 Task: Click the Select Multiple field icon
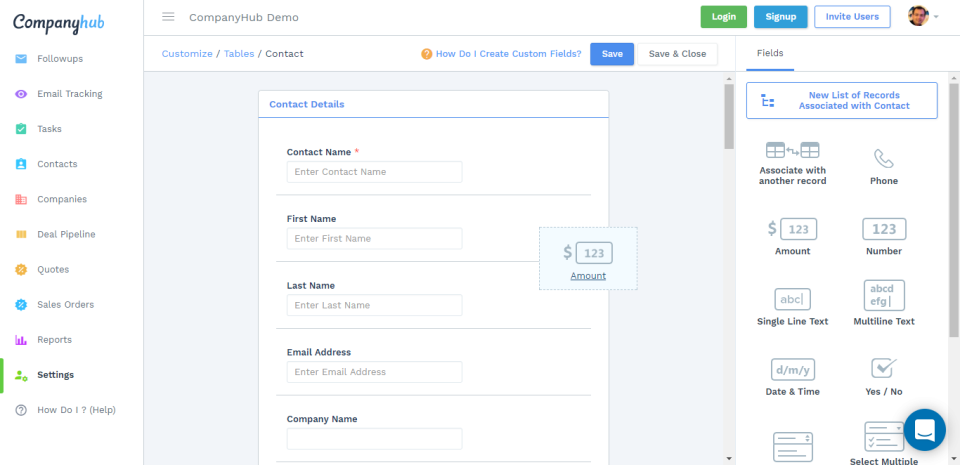884,436
